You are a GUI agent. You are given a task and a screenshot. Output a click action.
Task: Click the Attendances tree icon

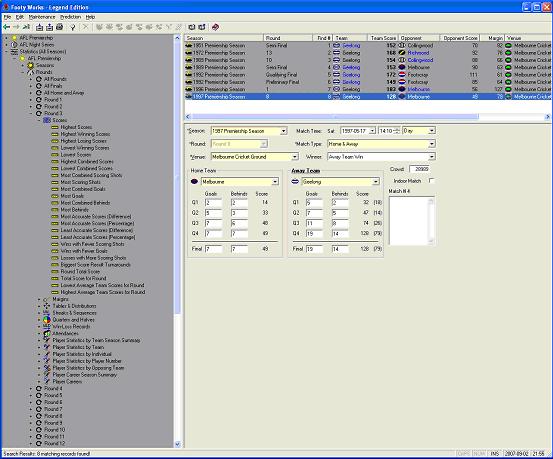pyautogui.click(x=47, y=333)
